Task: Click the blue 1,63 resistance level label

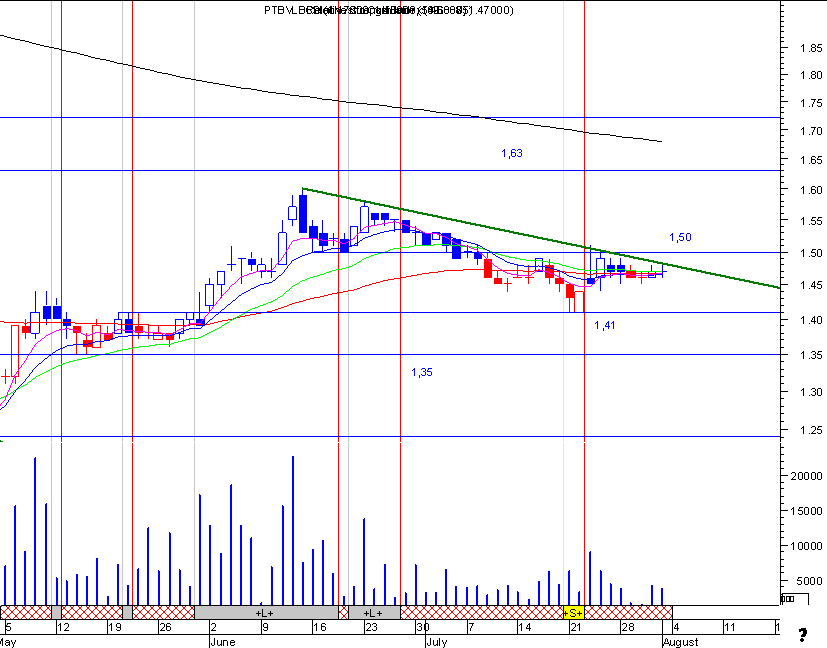Action: [x=512, y=153]
